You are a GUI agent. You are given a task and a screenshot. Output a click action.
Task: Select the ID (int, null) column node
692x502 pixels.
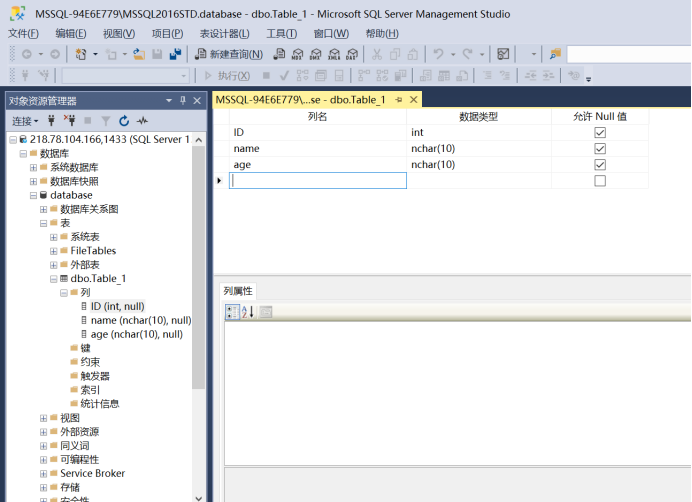click(x=117, y=306)
